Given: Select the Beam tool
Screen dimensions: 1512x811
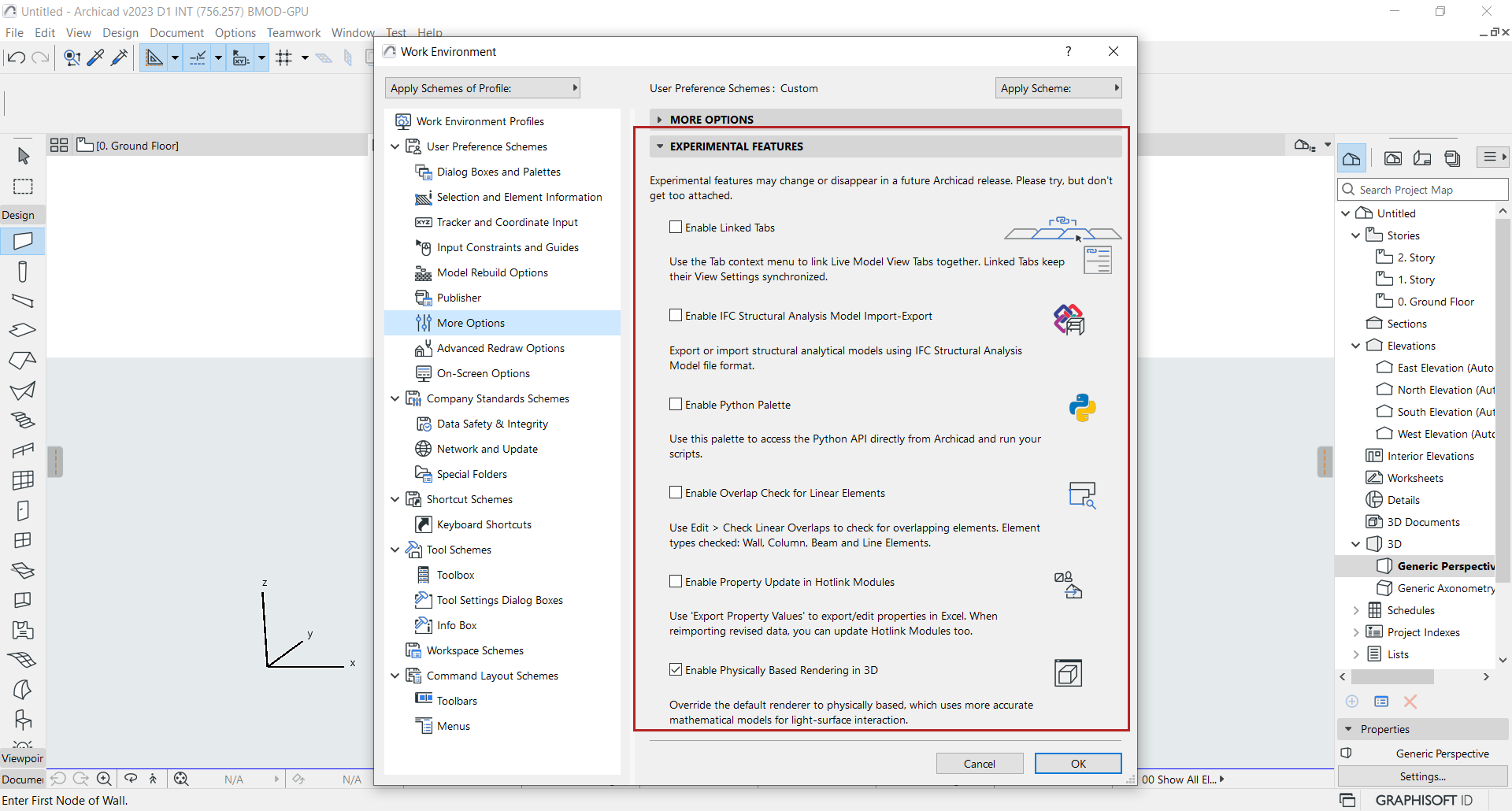Looking at the screenshot, I should 23,301.
